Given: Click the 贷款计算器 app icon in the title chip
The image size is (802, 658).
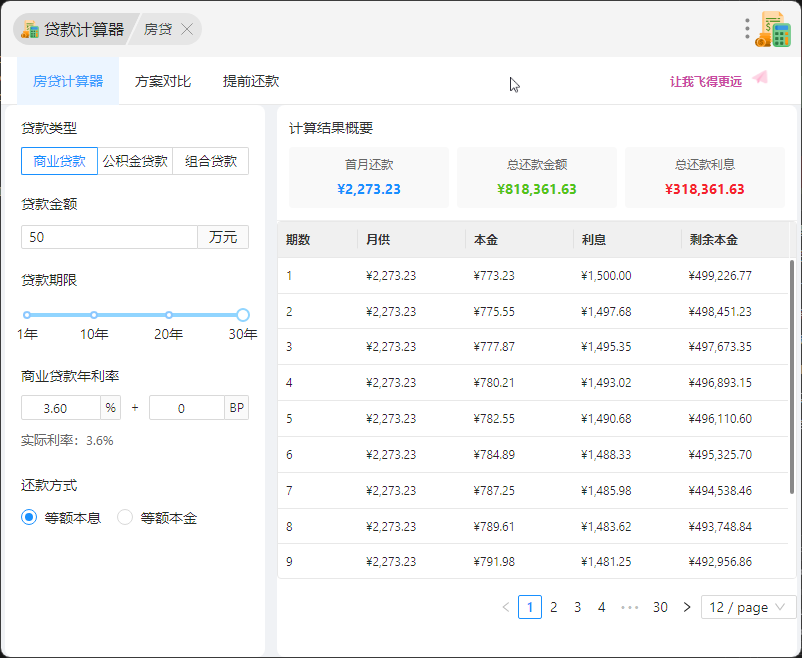Looking at the screenshot, I should coord(30,30).
